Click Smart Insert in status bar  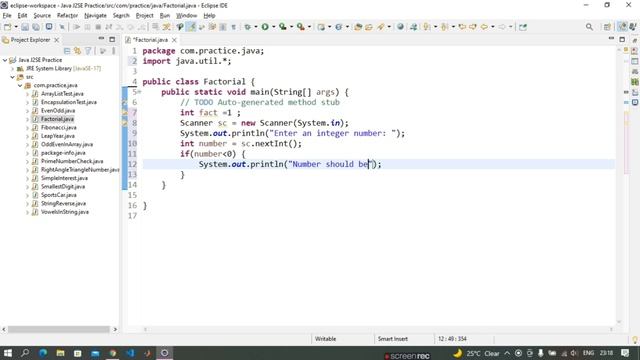point(393,339)
